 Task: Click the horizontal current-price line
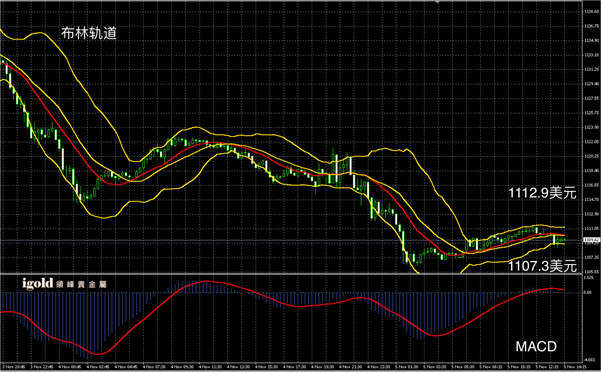pos(291,240)
